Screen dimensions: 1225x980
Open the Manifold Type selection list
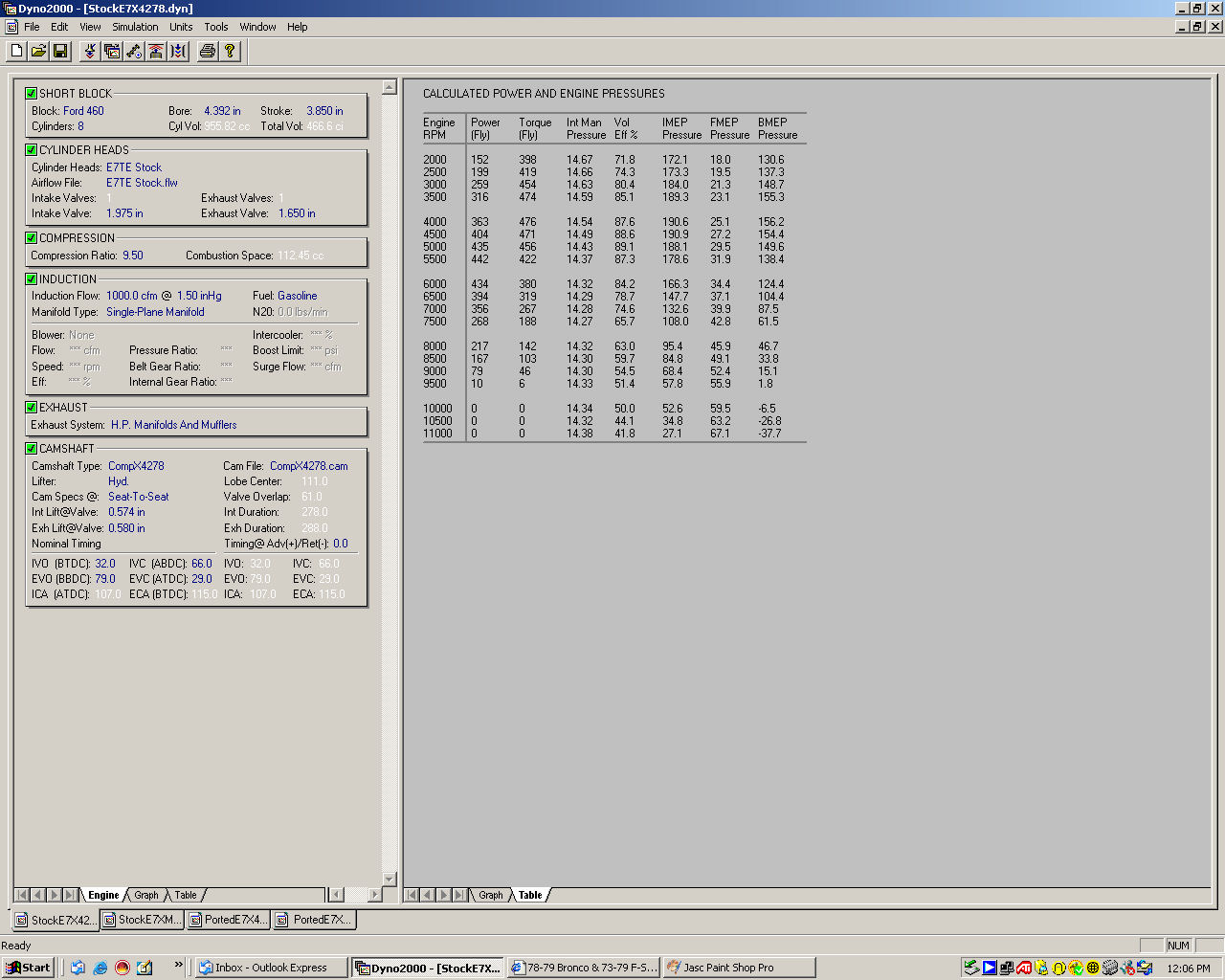155,312
